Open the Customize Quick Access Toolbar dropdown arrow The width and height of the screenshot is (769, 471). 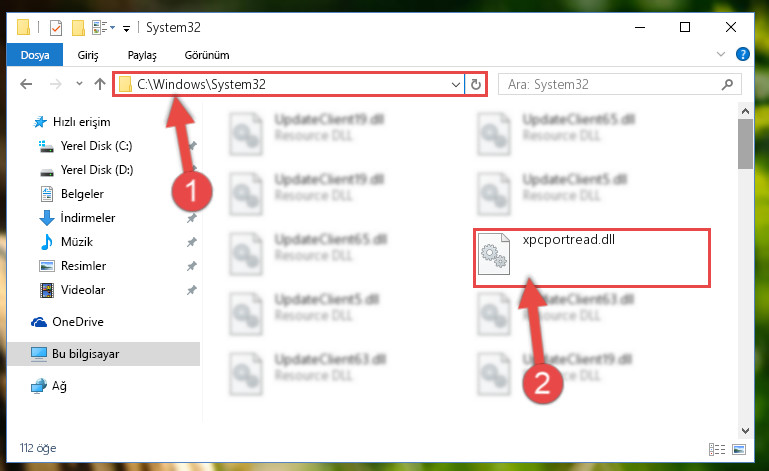tap(127, 29)
